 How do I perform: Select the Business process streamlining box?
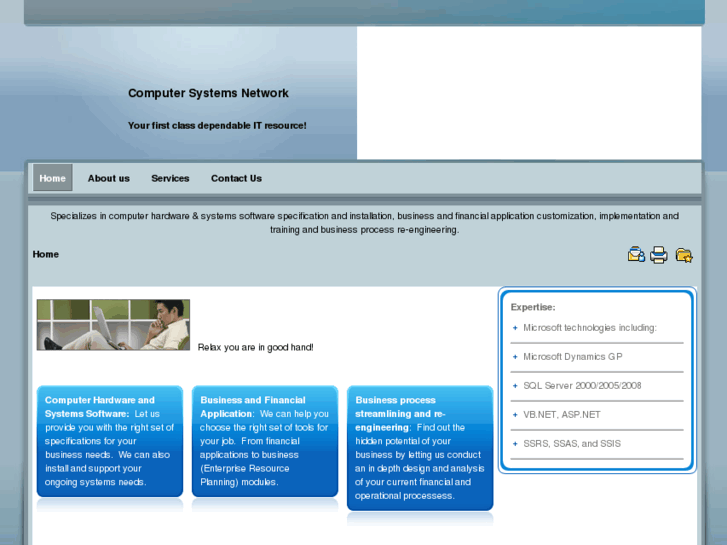[420, 448]
